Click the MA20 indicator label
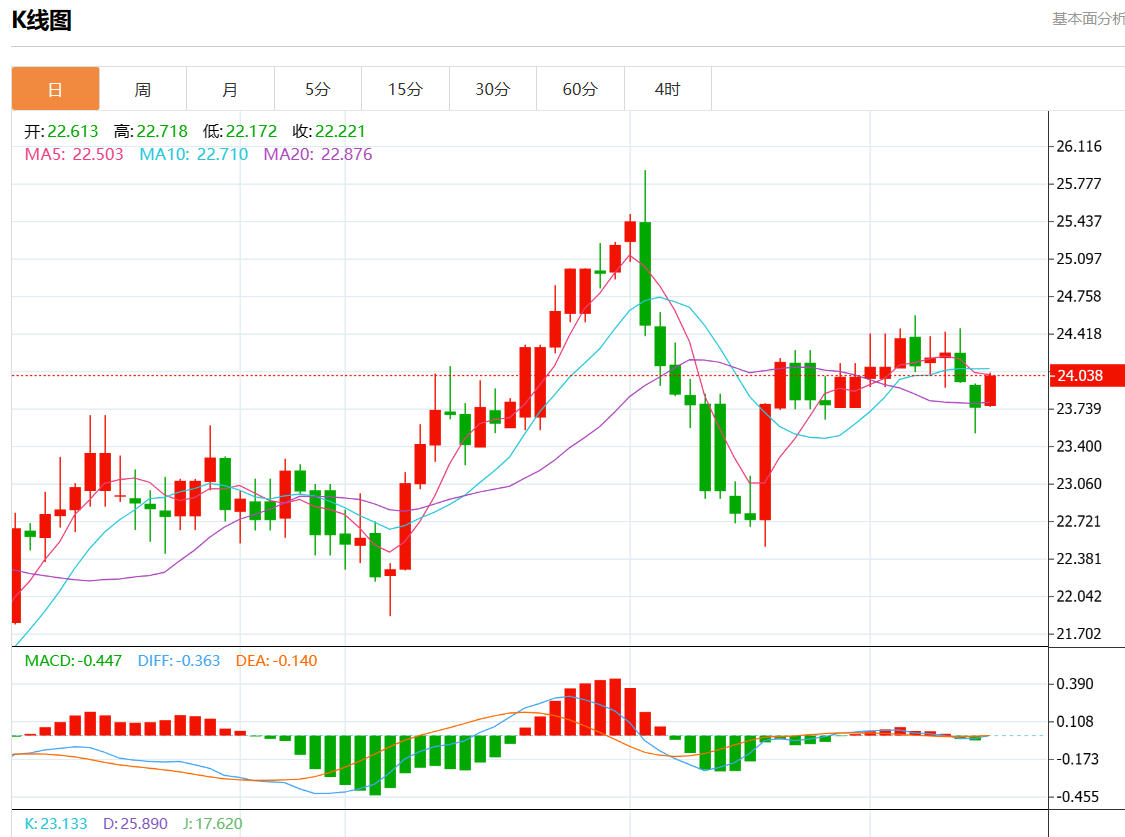Viewport: 1125px width, 837px height. point(317,154)
